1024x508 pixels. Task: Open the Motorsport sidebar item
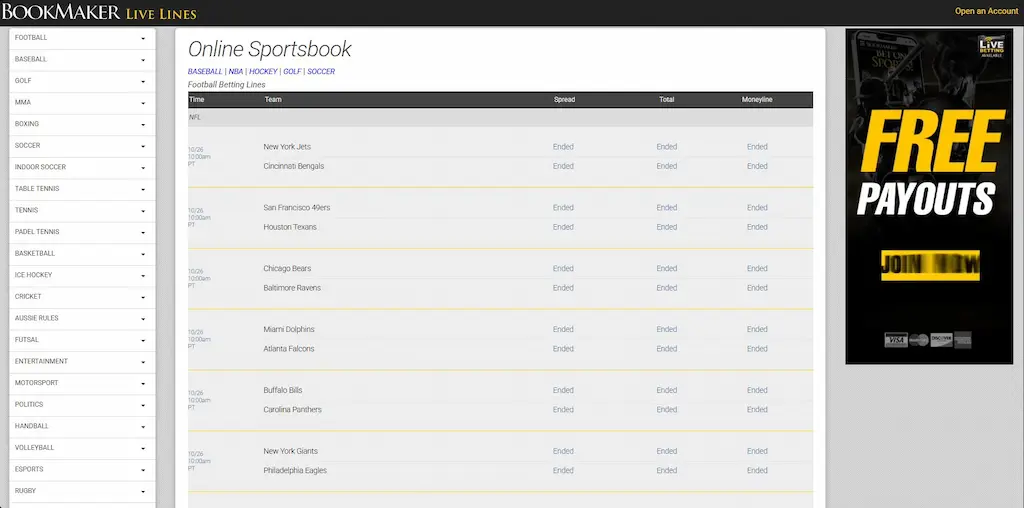(82, 383)
